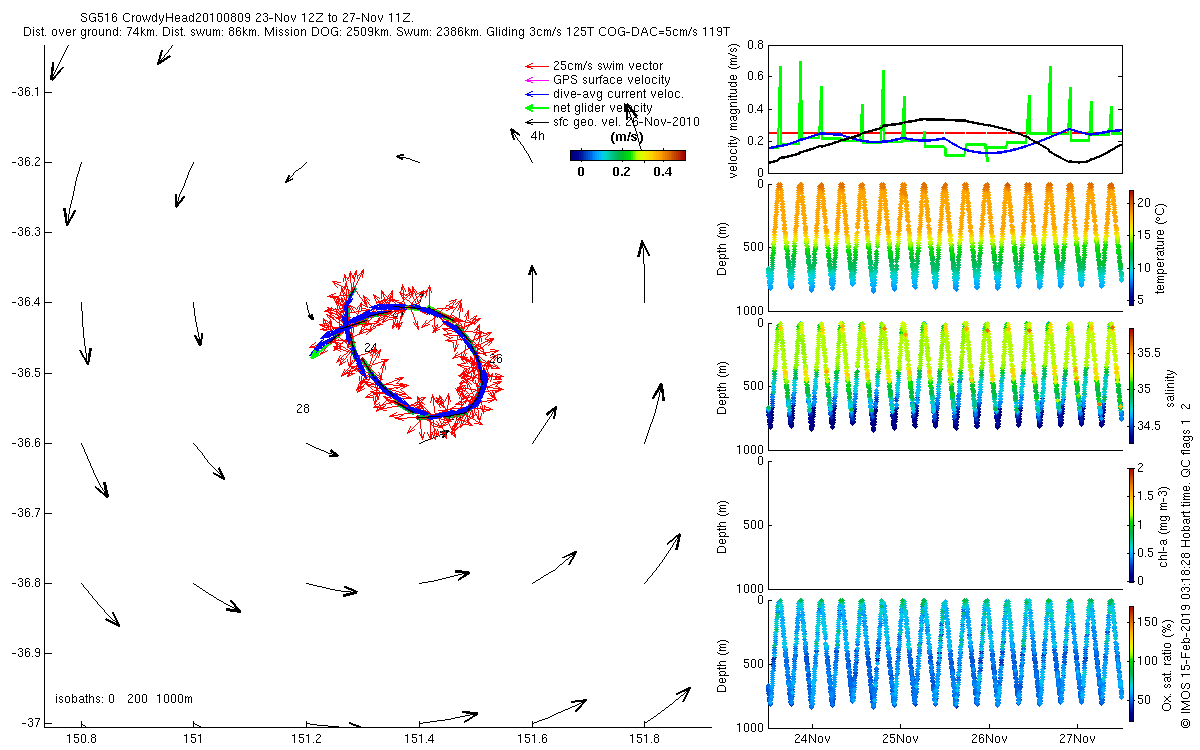Screen dimensions: 1200x750
Task: Click the latitude tick "-36.3"
Action: 24,232
